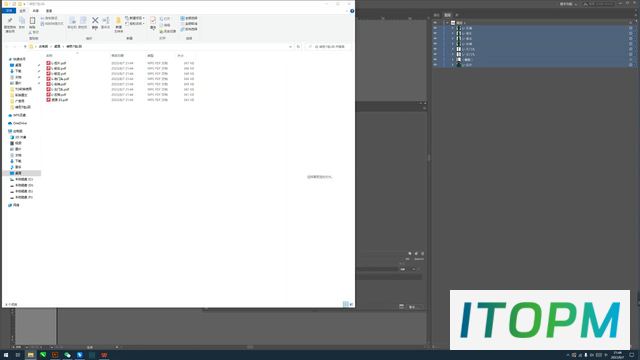Click Select All in the ribbon

[x=189, y=18]
